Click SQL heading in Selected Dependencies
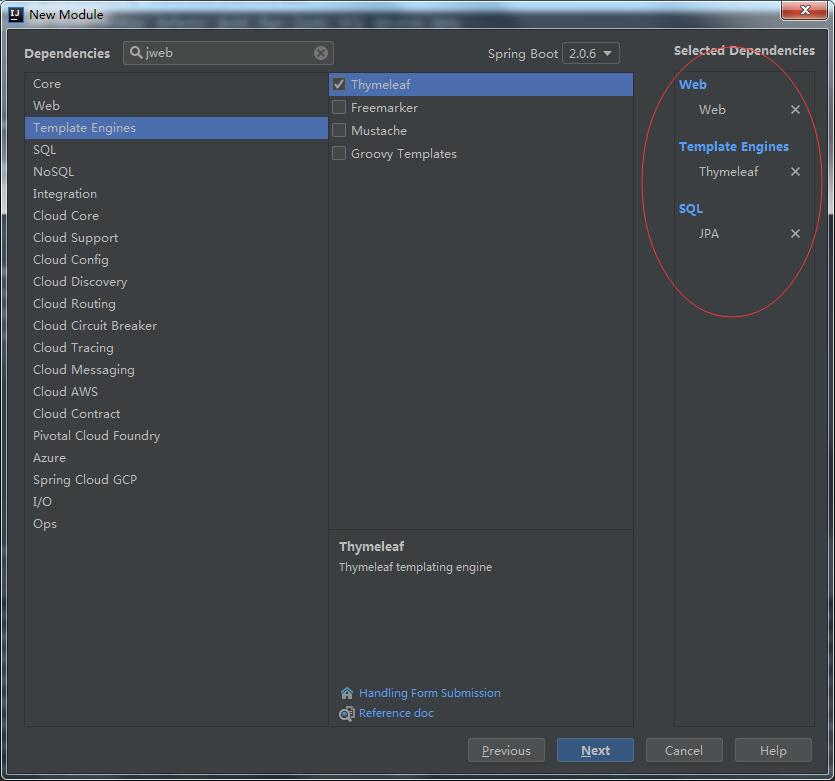The image size is (835, 781). click(x=691, y=209)
